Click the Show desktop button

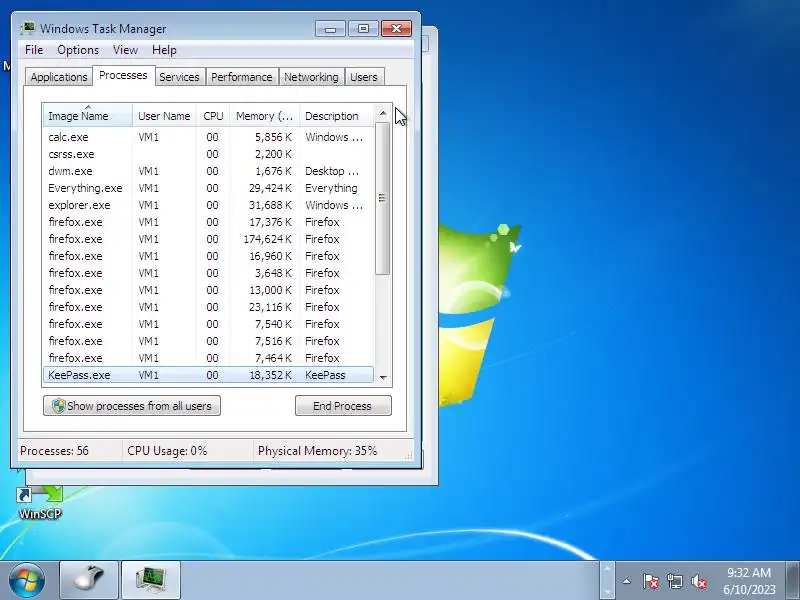tap(793, 580)
